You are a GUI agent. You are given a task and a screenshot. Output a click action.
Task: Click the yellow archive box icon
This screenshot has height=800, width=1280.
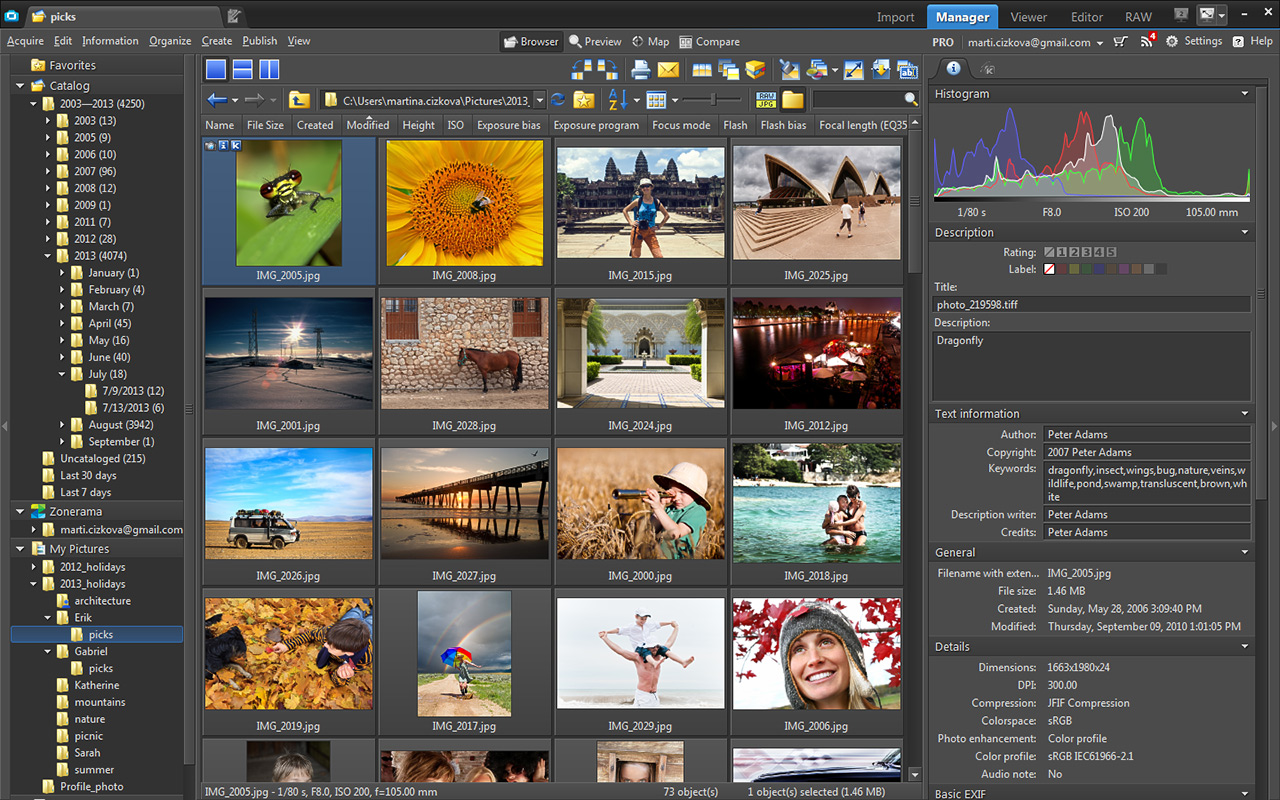(755, 69)
